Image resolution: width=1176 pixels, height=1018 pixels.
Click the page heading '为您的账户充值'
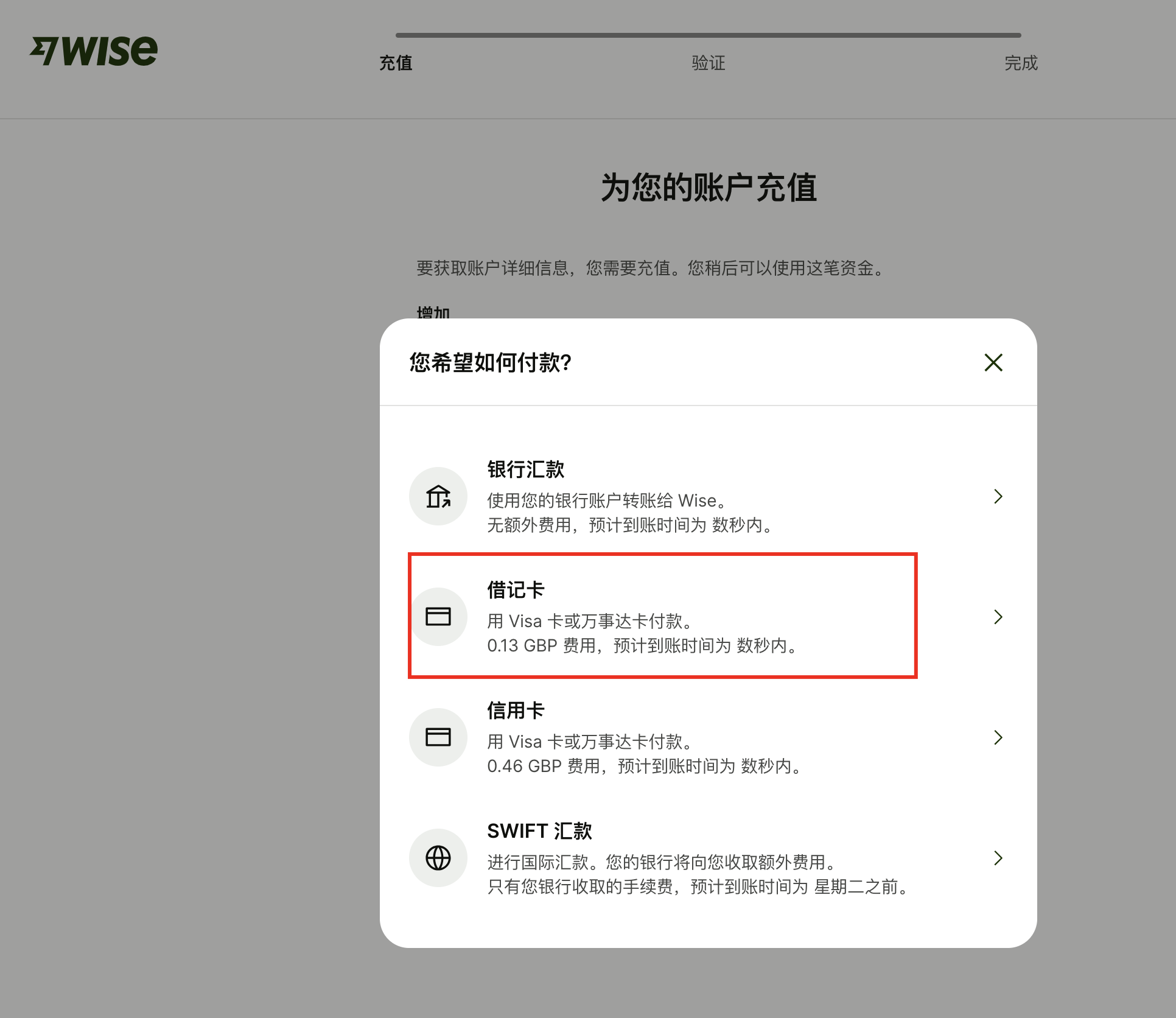(709, 188)
